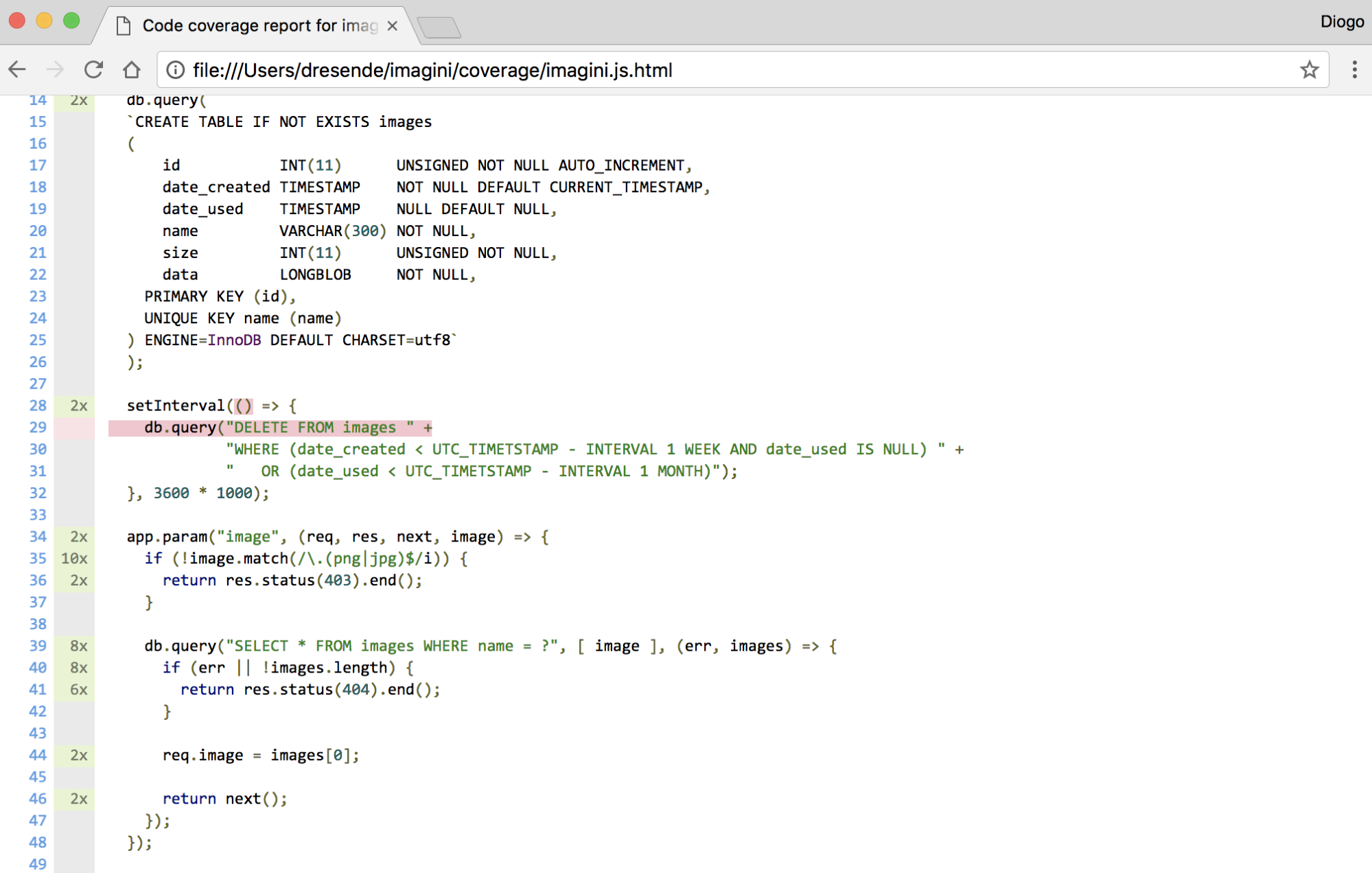1372x873 pixels.
Task: Click line number 17 link
Action: [x=38, y=165]
